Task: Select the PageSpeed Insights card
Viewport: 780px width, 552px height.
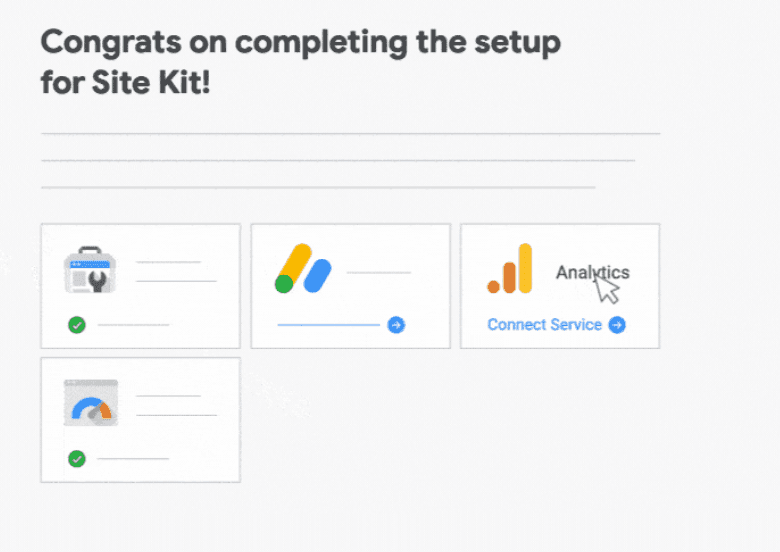Action: click(141, 420)
